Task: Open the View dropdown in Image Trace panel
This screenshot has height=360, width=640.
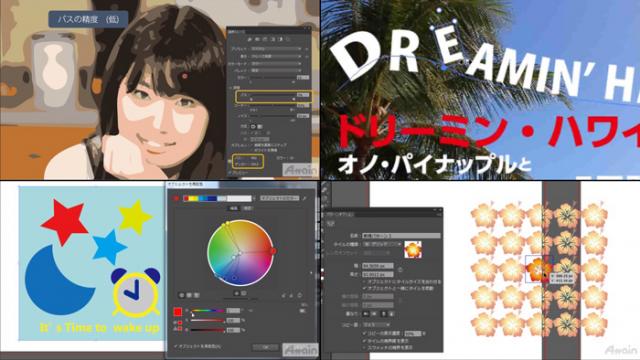Action: pyautogui.click(x=276, y=56)
